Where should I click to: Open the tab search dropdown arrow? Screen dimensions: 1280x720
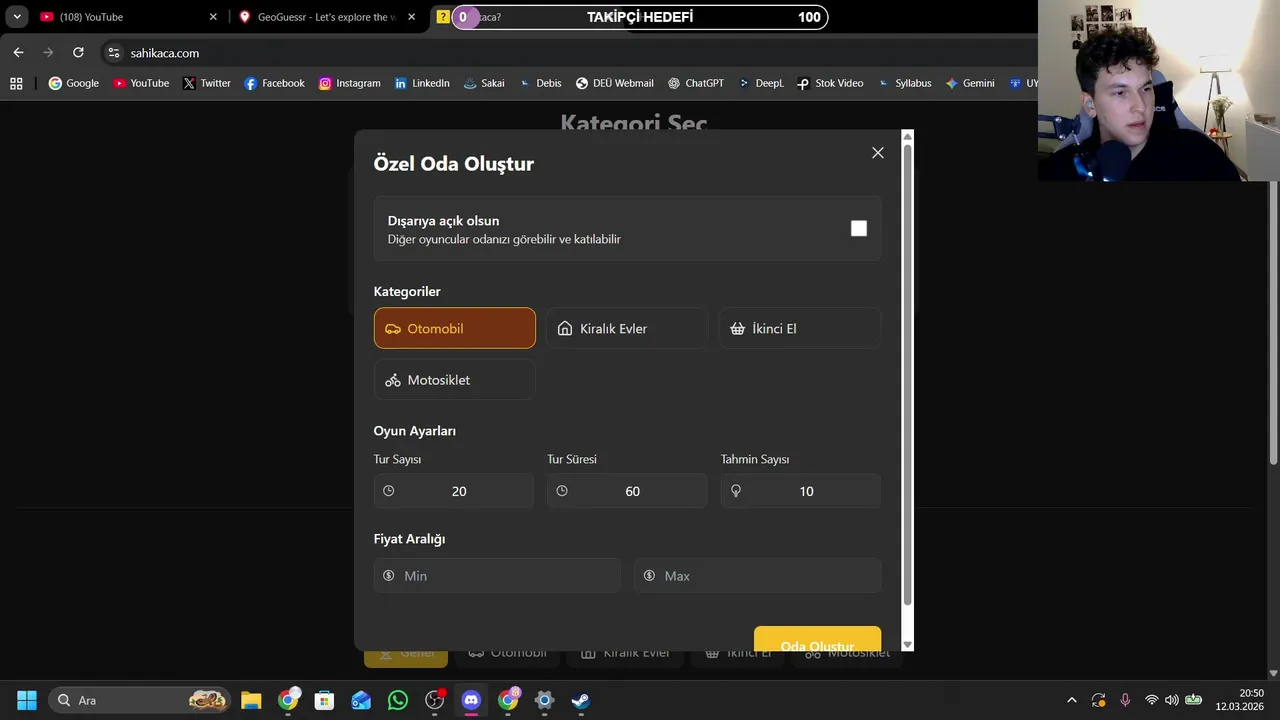[17, 17]
